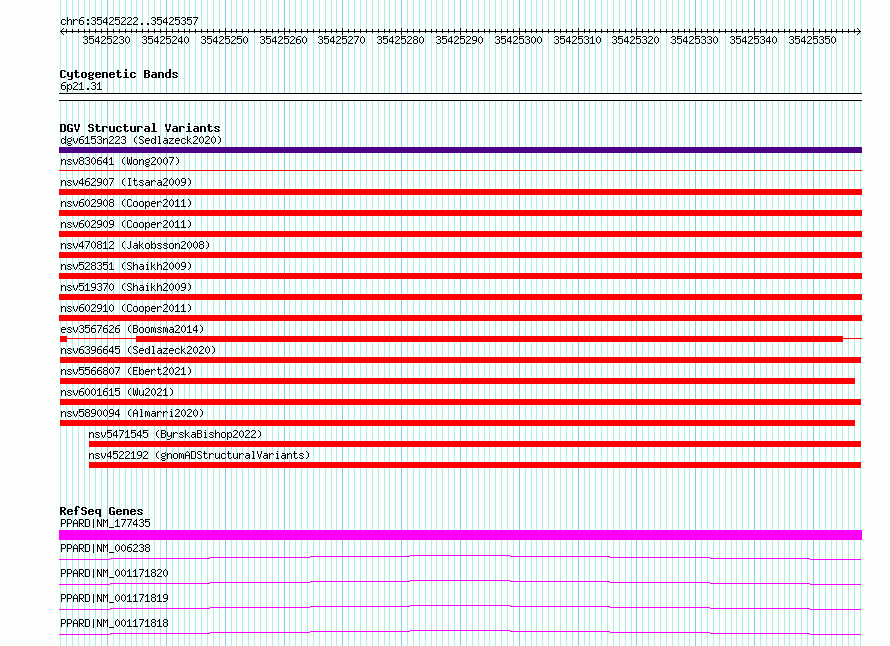The height and width of the screenshot is (646, 890).
Task: Open nsv5471545 (ByrskaBishop2022) variant label
Action: [175, 434]
